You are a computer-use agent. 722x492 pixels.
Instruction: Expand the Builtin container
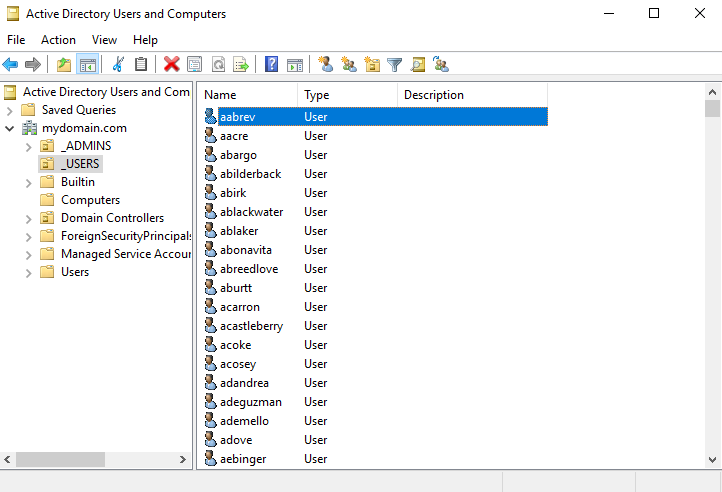pos(29,183)
